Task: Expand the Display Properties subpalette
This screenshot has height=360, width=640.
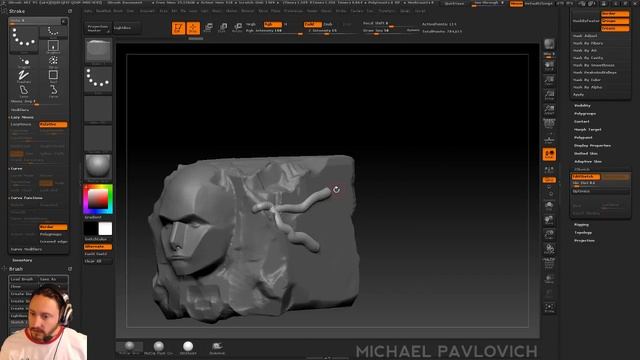Action: pos(592,145)
